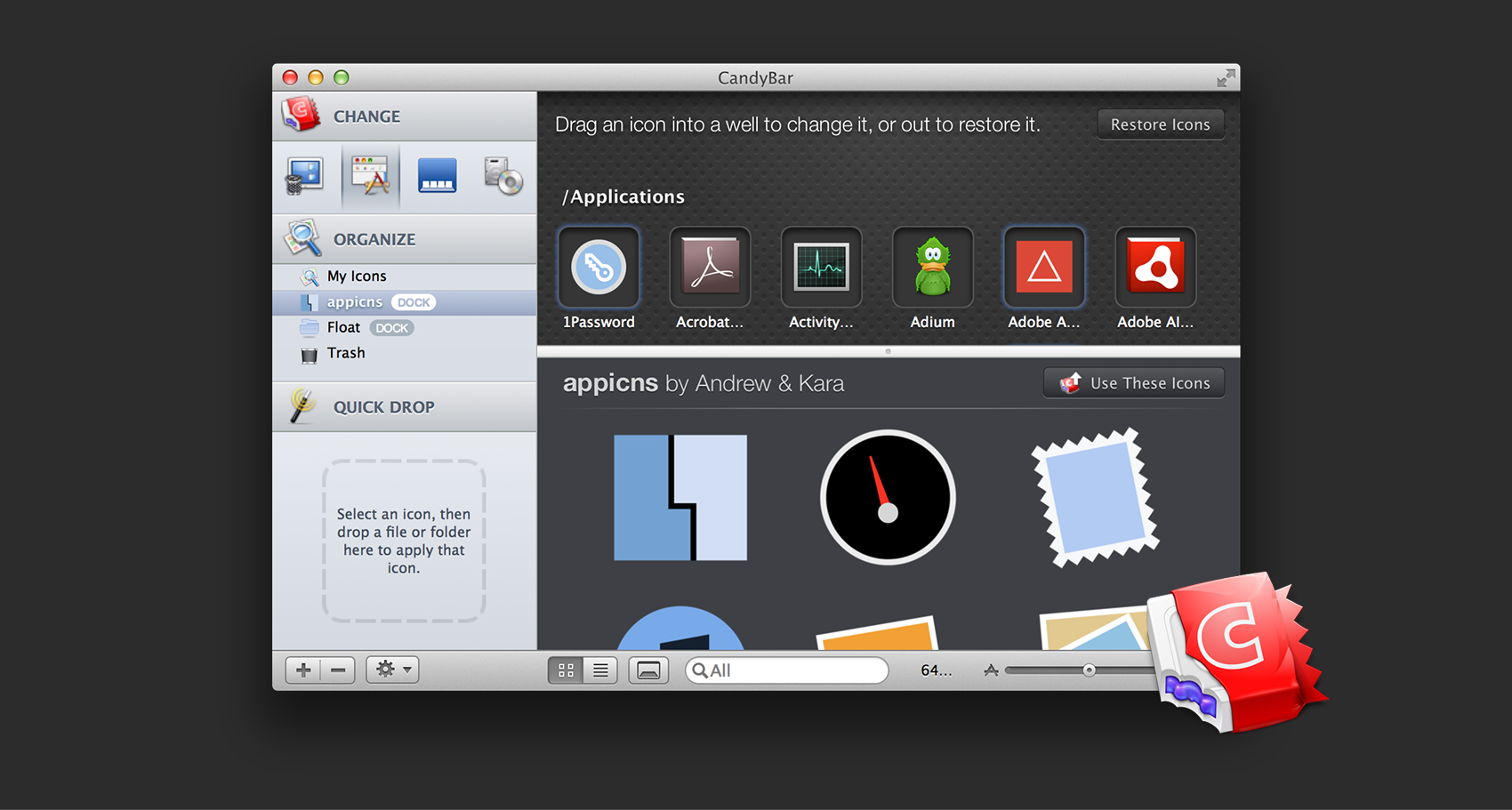1512x810 pixels.
Task: Enter full screen with the arrows icon
Action: [x=1226, y=78]
